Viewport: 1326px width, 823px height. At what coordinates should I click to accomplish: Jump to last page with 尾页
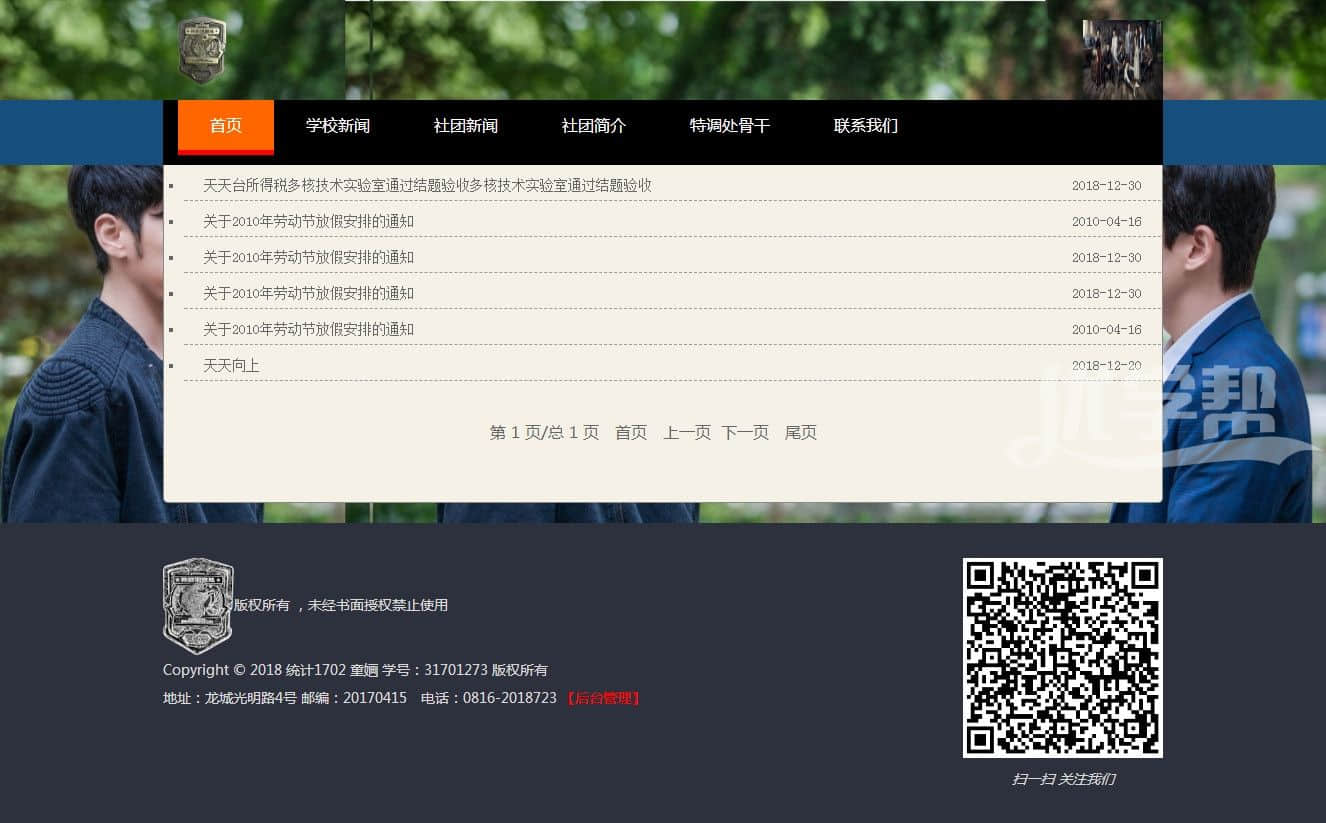point(801,432)
